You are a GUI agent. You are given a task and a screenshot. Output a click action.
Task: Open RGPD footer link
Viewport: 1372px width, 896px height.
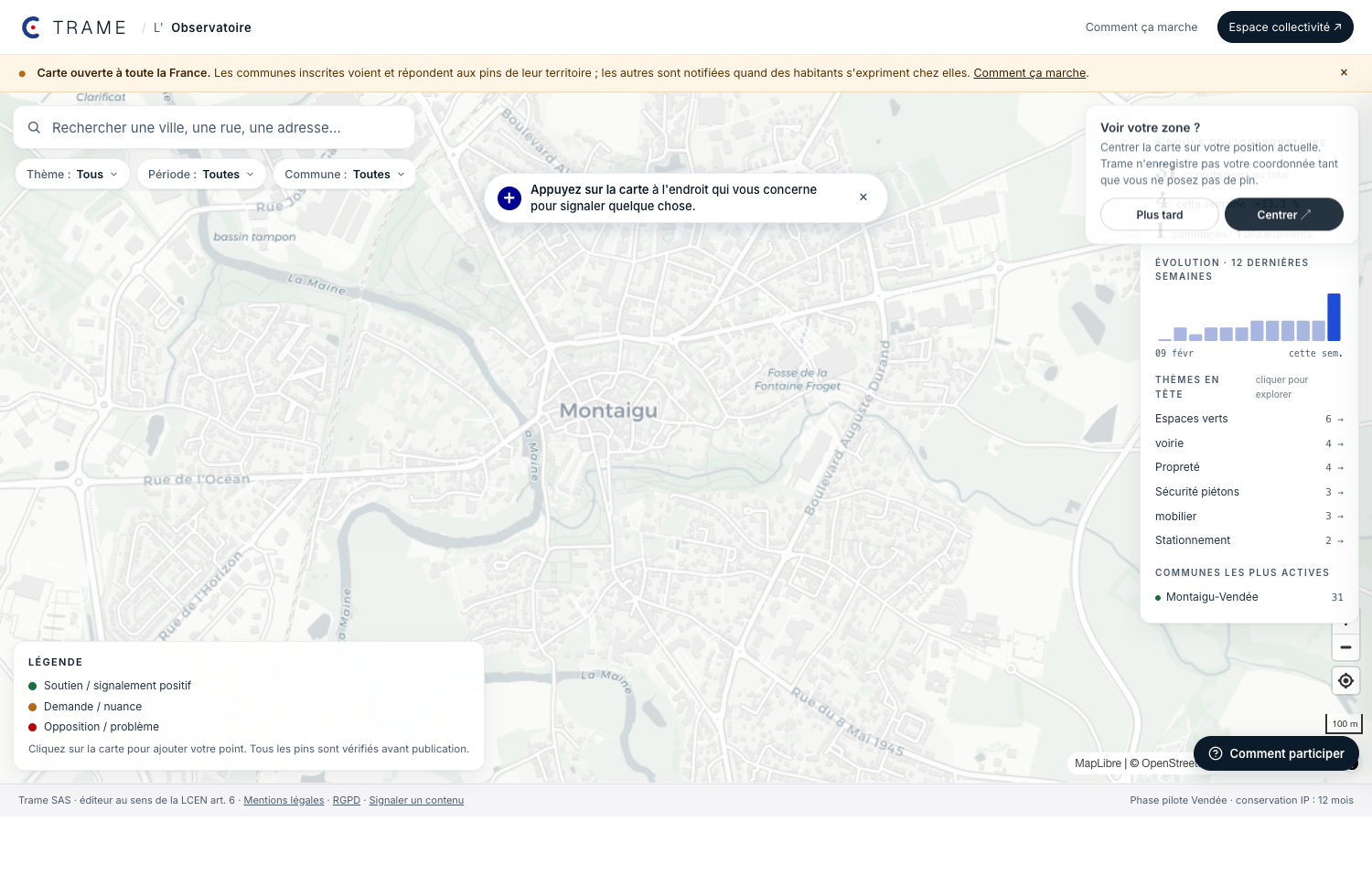347,801
